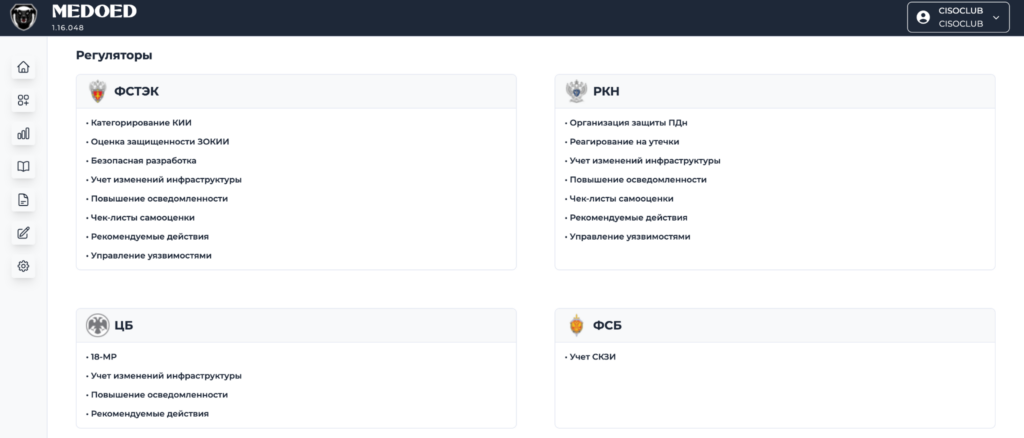Open 18-МР under ЦБ
This screenshot has width=1024, height=438.
[101, 357]
